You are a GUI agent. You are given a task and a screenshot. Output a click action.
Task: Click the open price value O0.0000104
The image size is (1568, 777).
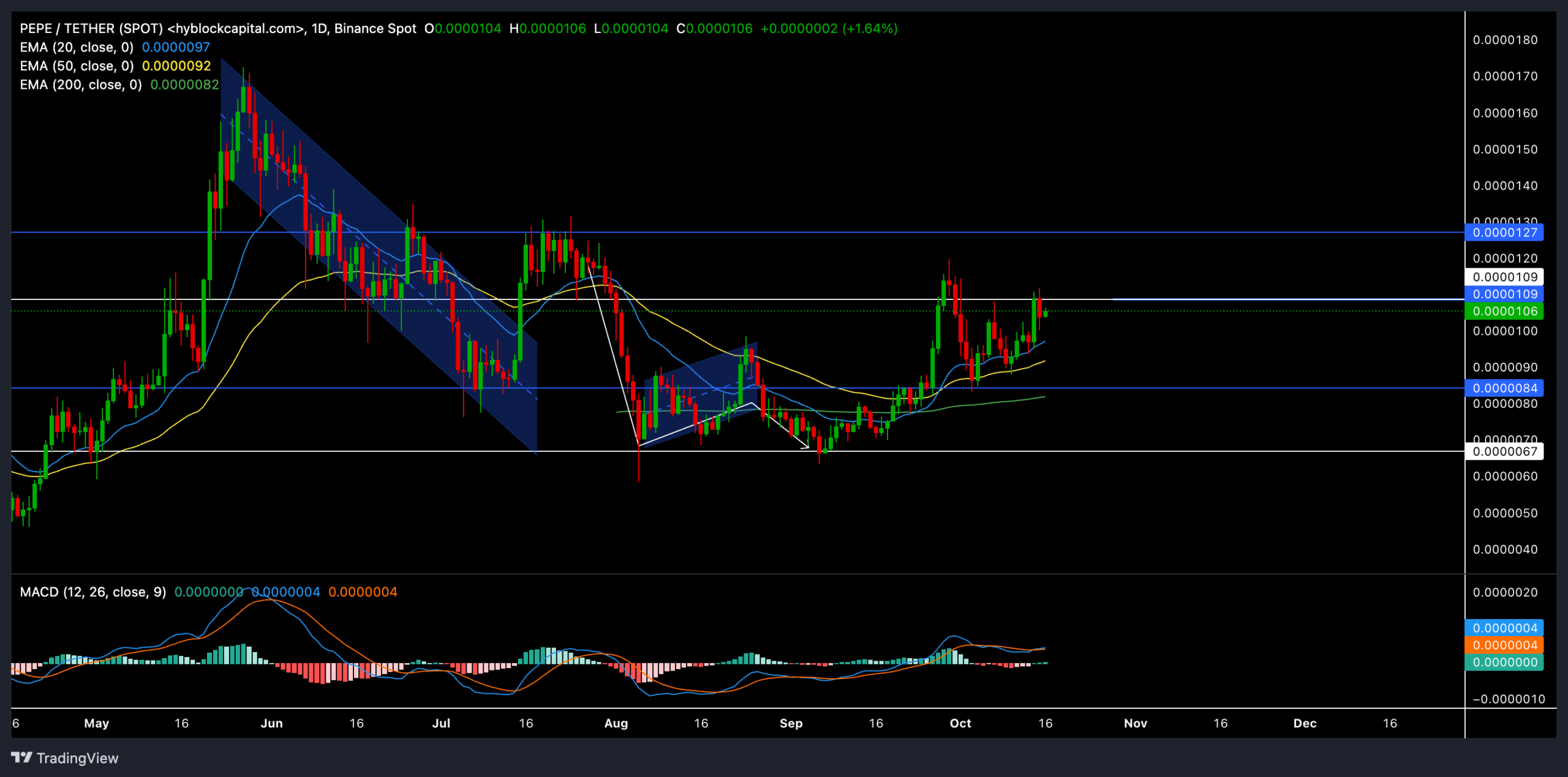click(463, 28)
